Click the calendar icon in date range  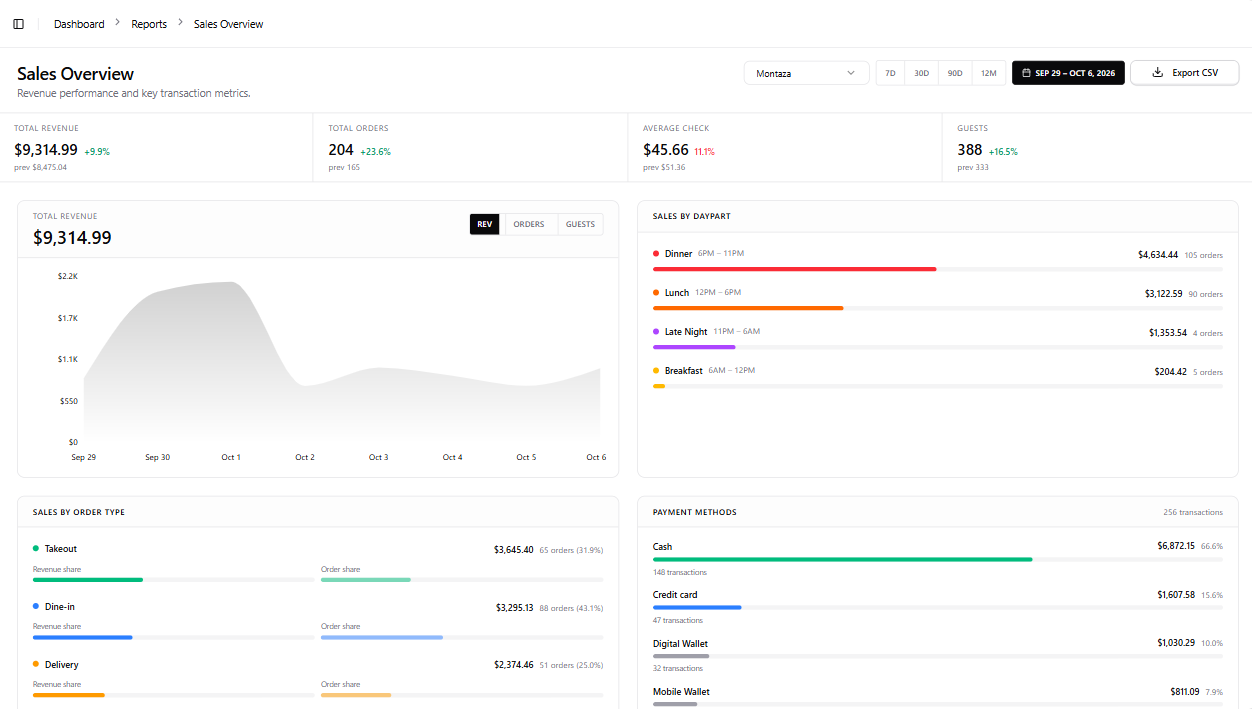pos(1026,73)
